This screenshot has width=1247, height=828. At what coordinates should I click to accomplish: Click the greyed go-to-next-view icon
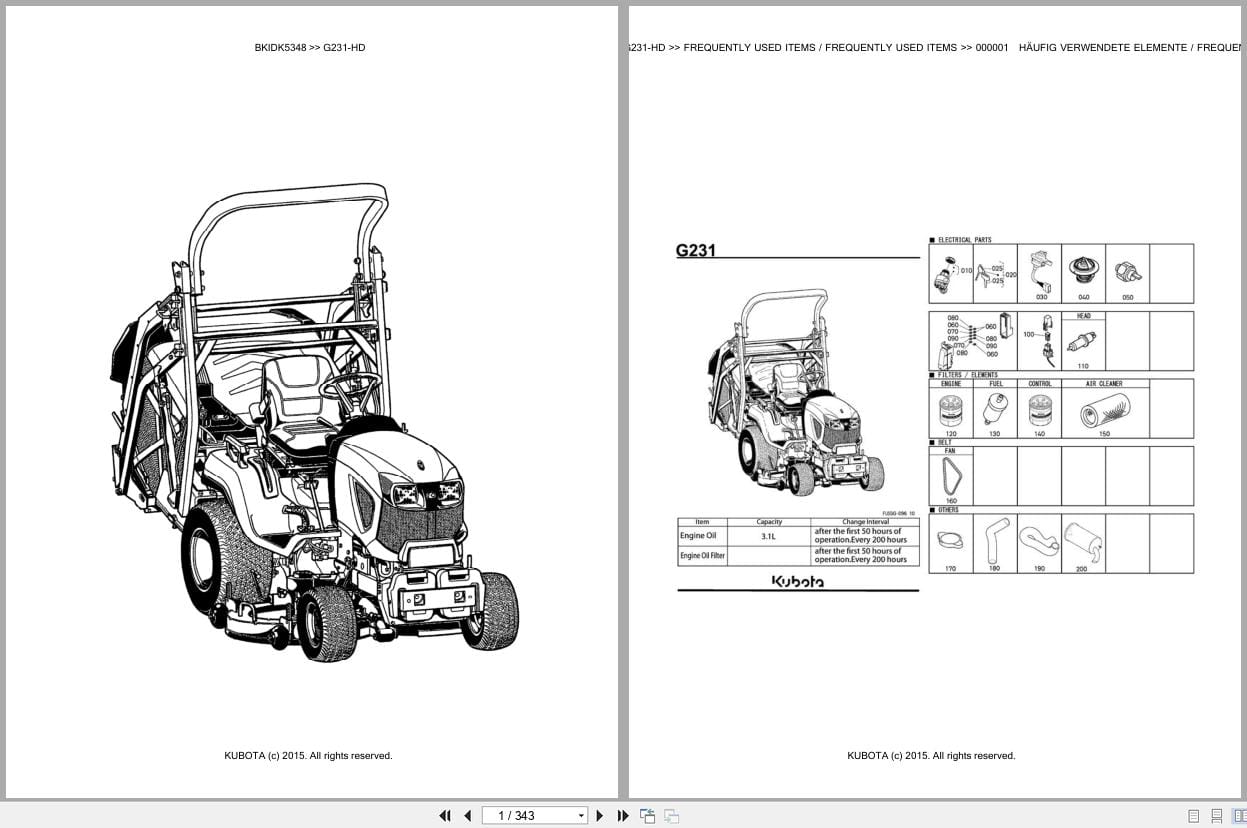pyautogui.click(x=671, y=816)
